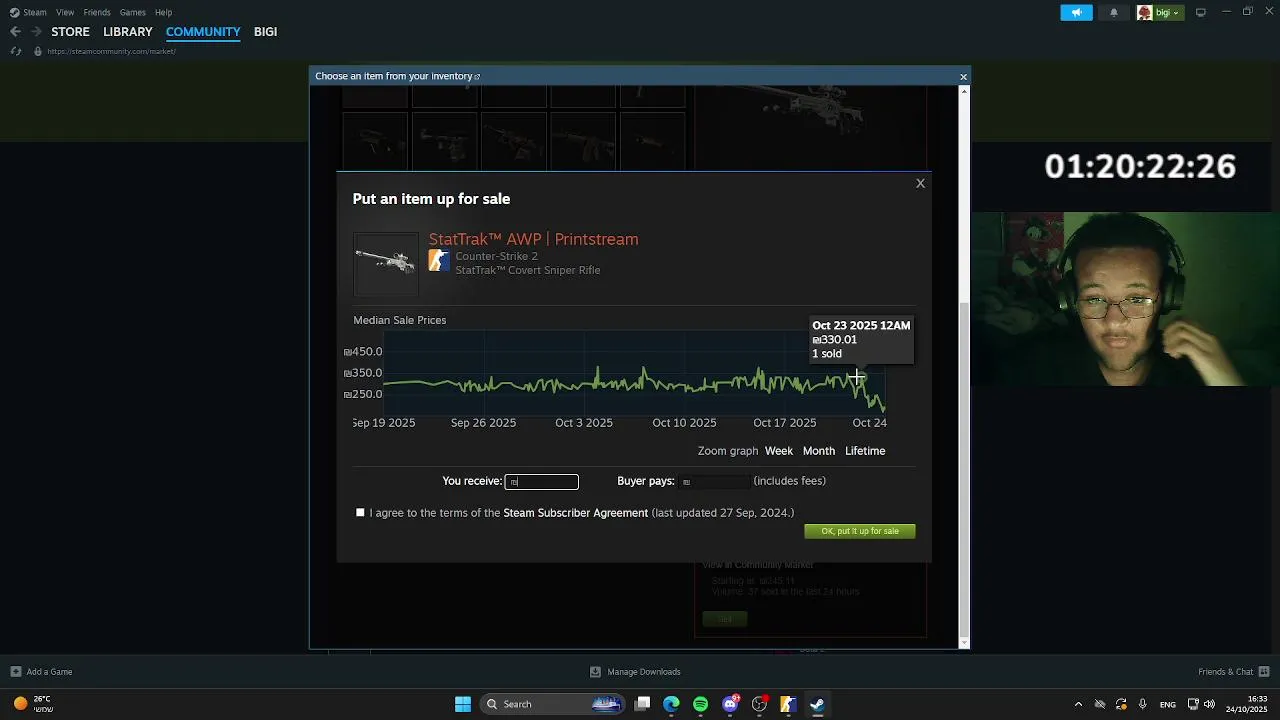The width and height of the screenshot is (1280, 720).
Task: Tick the Steam Subscriber Agreement checkbox
Action: pos(360,512)
